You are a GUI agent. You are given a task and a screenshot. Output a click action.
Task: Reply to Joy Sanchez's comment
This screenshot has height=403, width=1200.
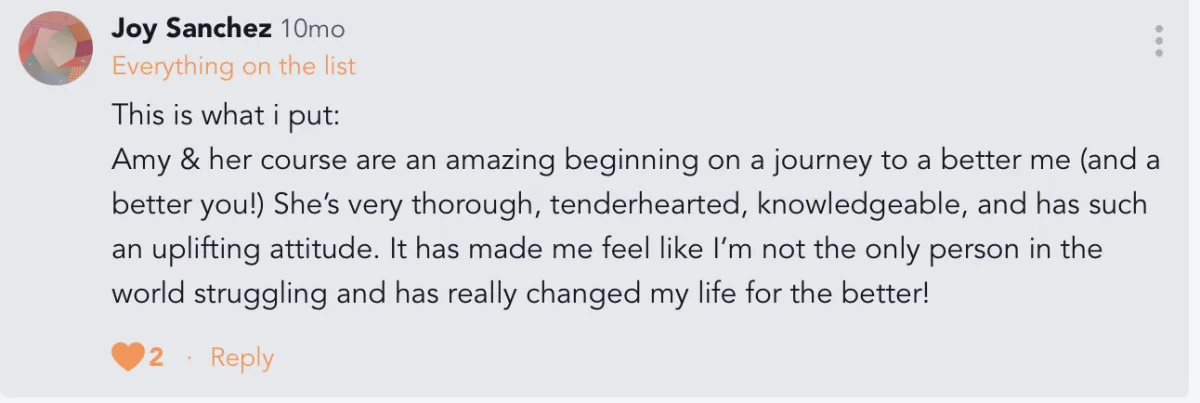click(241, 358)
